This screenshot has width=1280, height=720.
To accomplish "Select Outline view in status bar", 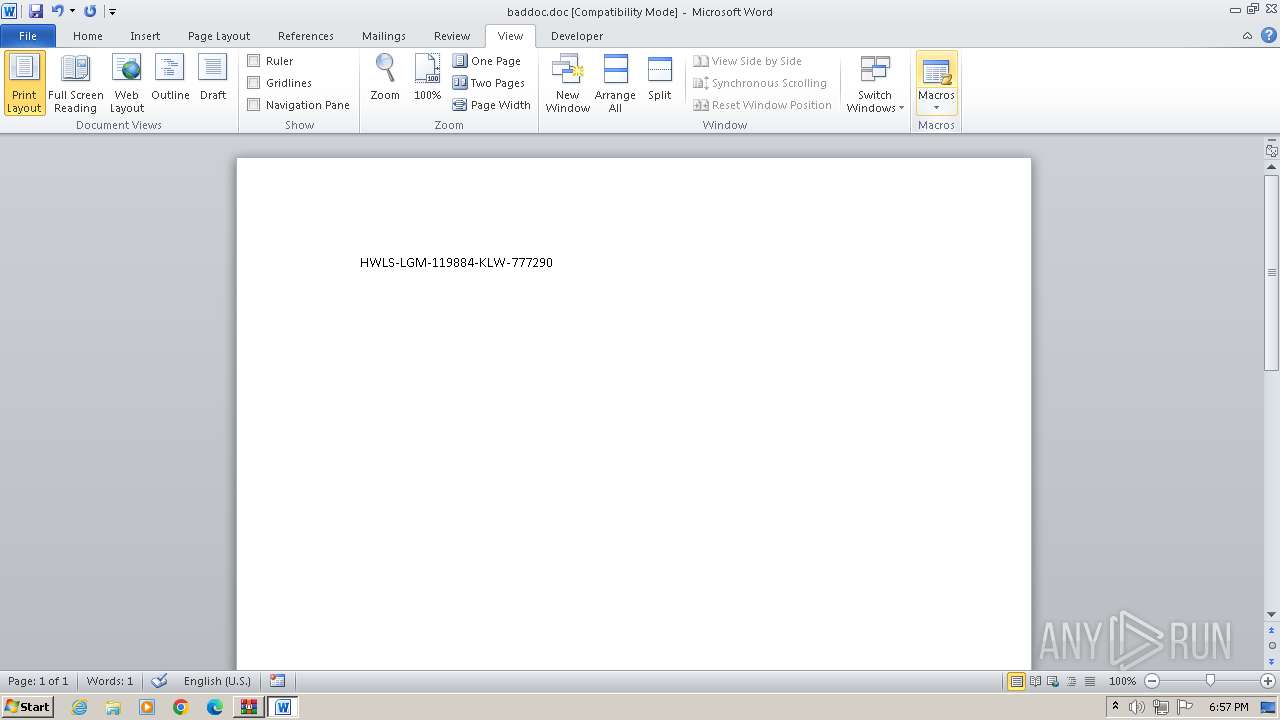I will [1071, 681].
